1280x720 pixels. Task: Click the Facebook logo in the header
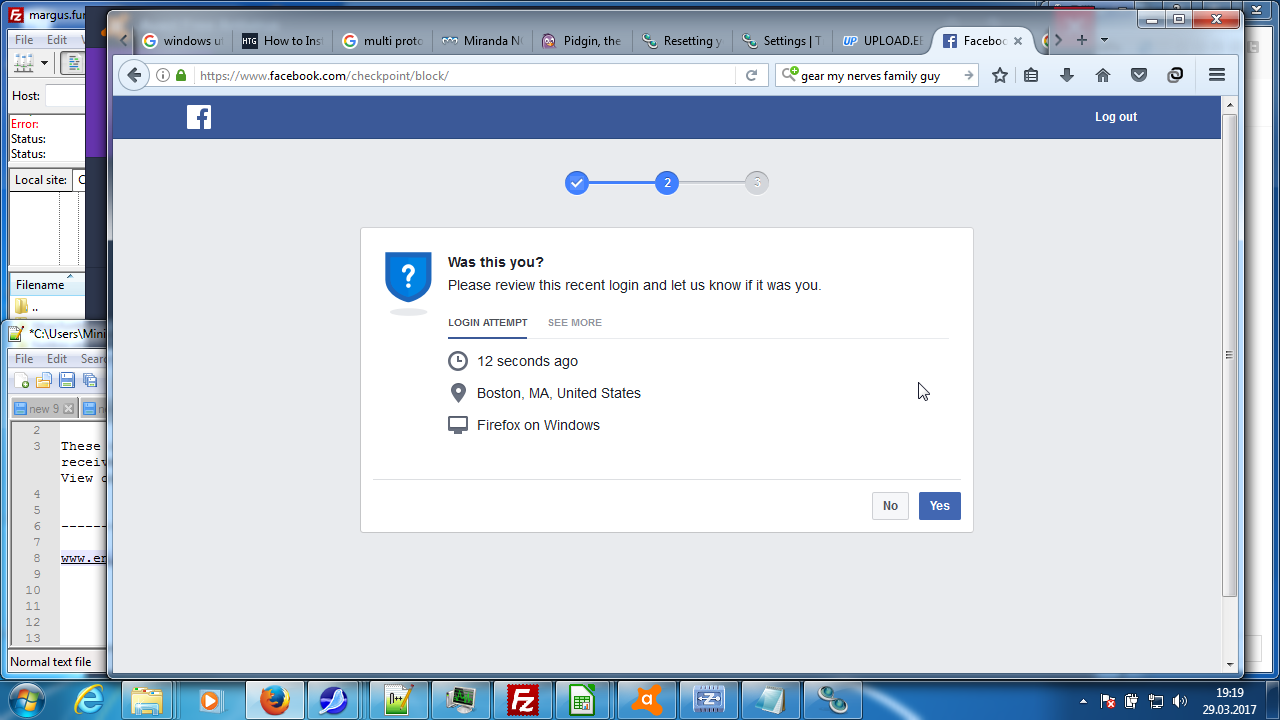[199, 117]
